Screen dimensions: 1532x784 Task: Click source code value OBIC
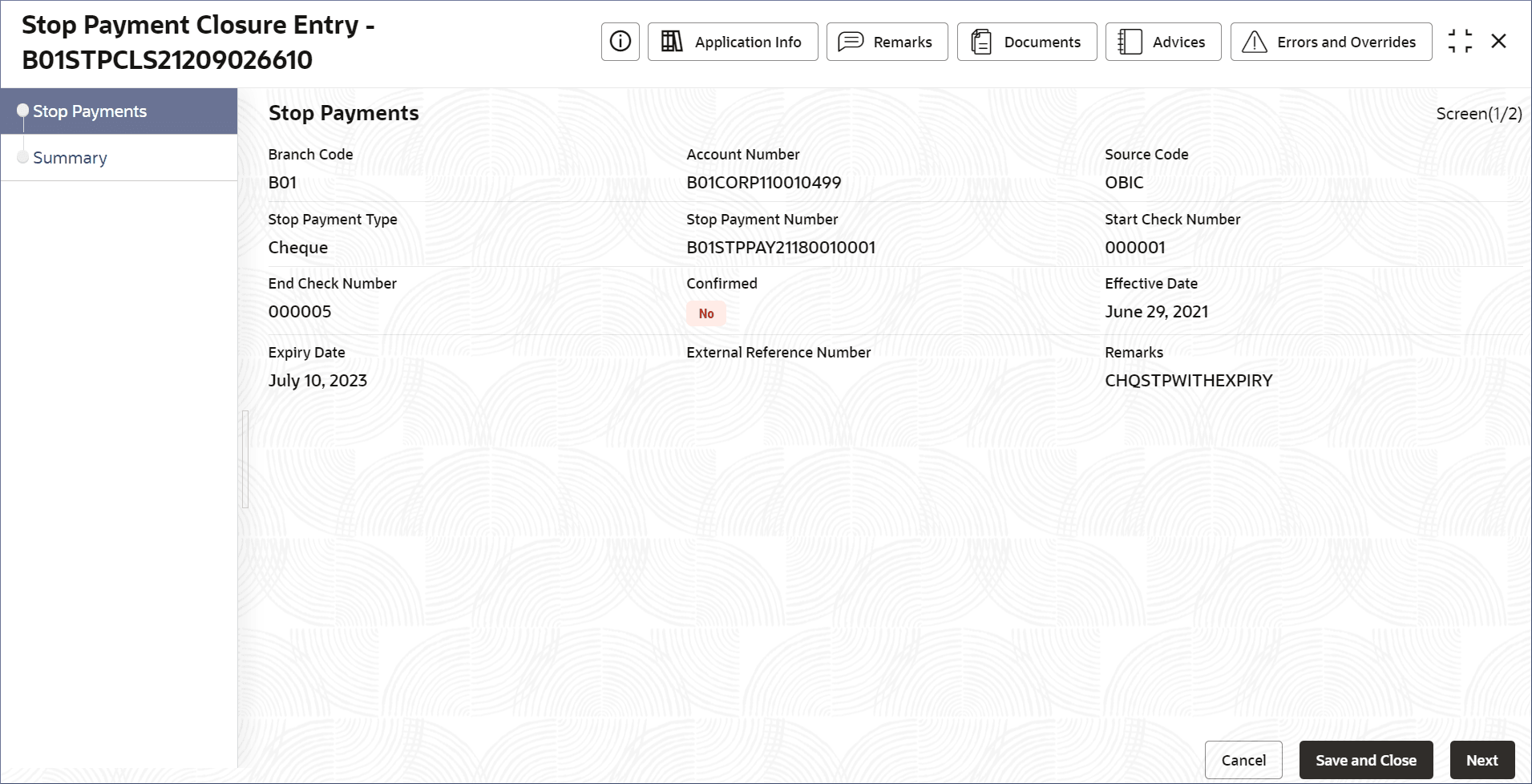1124,183
